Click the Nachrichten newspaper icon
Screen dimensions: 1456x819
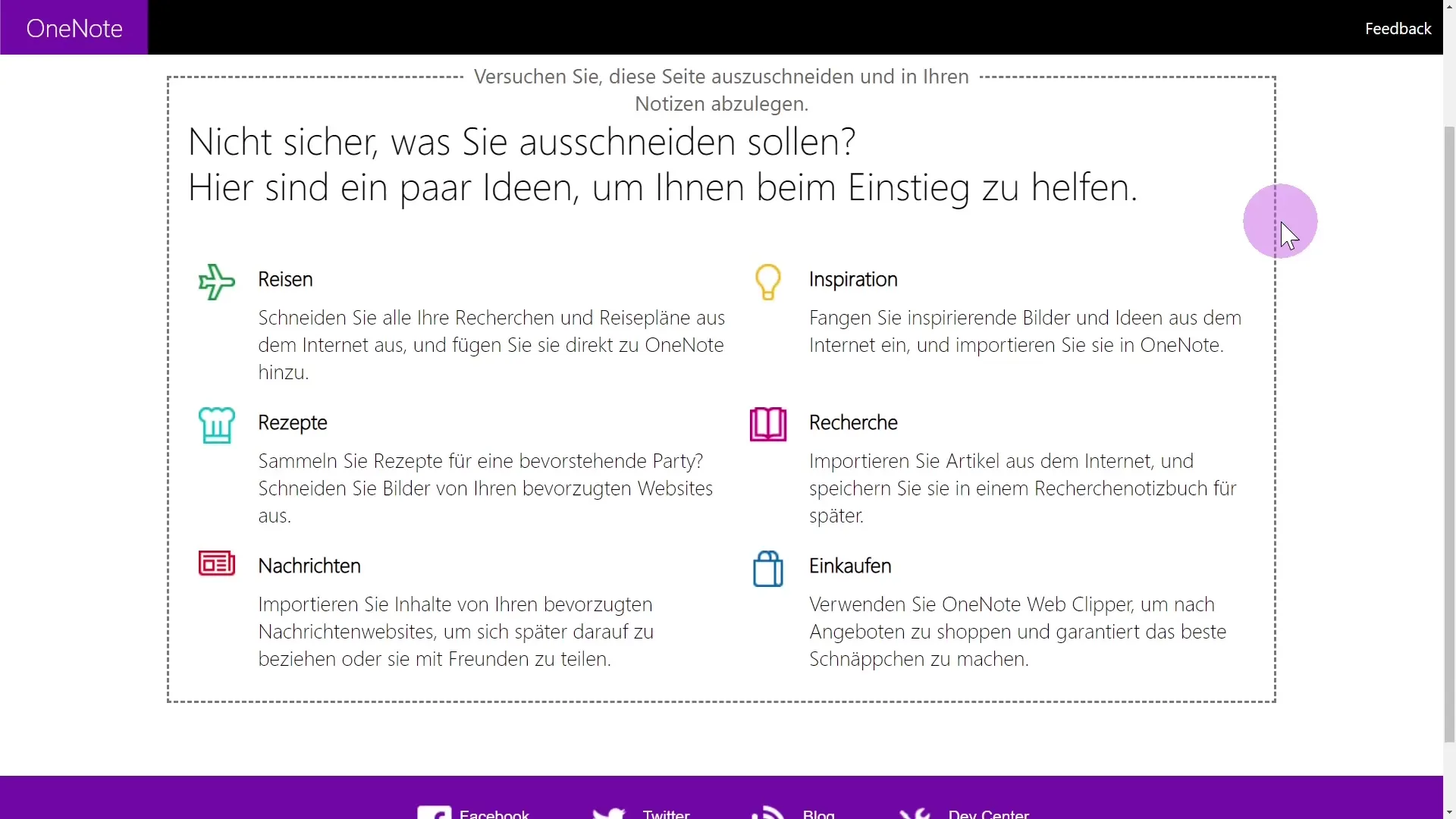click(x=216, y=563)
